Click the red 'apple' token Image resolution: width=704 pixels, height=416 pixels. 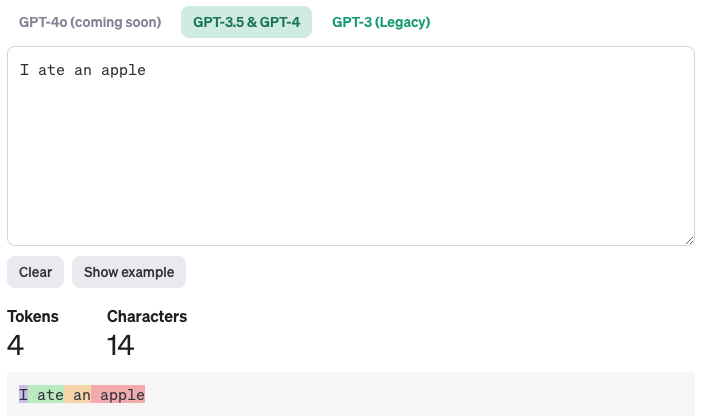tap(118, 394)
